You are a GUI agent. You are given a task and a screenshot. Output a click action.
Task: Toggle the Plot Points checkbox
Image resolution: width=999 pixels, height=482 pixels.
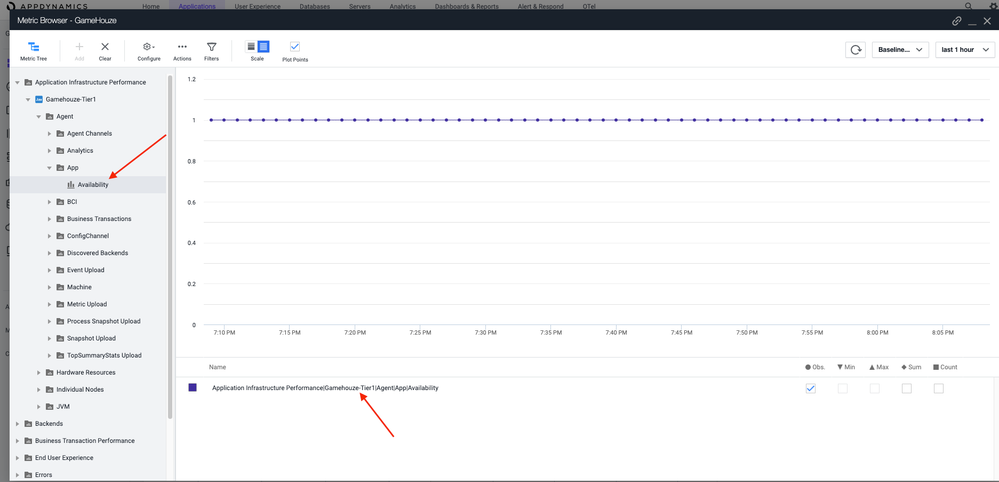295,47
